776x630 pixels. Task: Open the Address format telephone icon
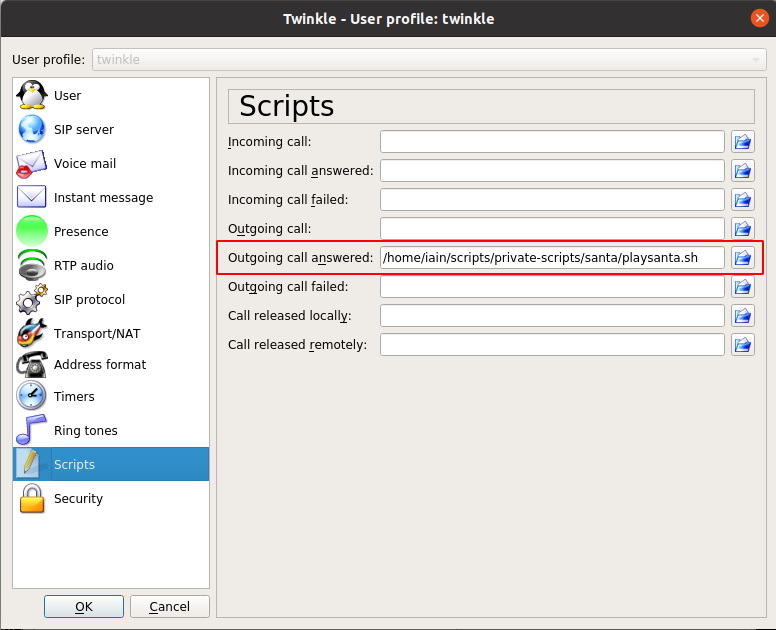32,364
